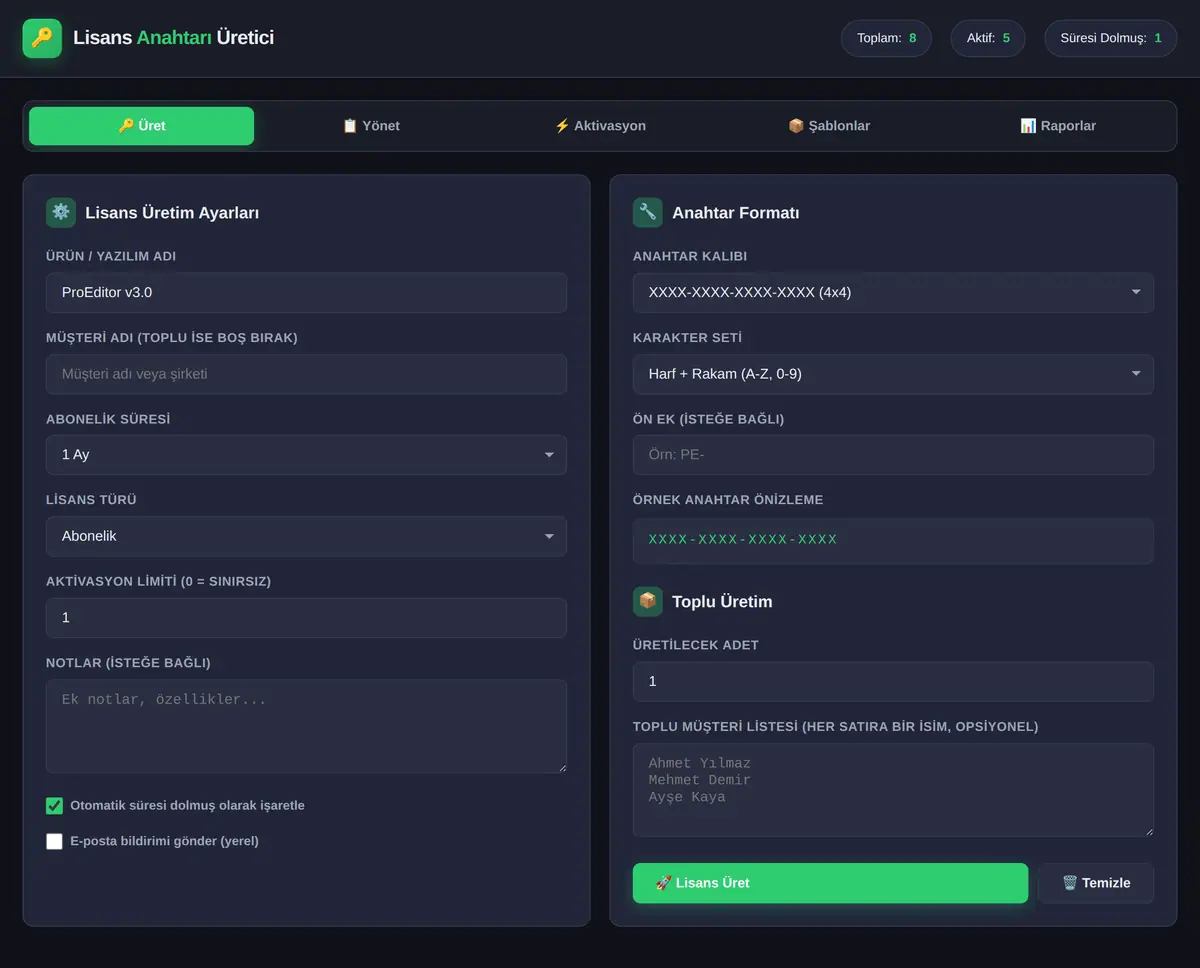Open the Abonelik Süresi dropdown
Viewport: 1200px width, 968px height.
click(x=306, y=455)
